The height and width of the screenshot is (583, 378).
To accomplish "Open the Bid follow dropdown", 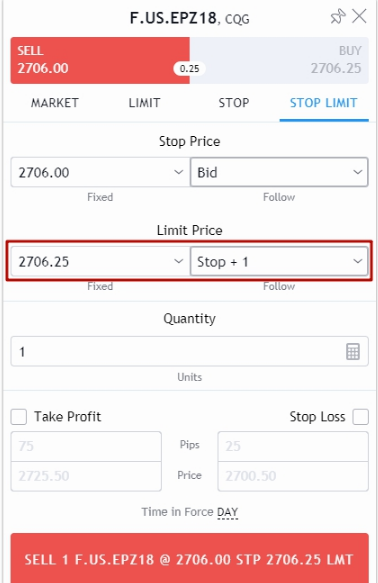I will coord(279,172).
